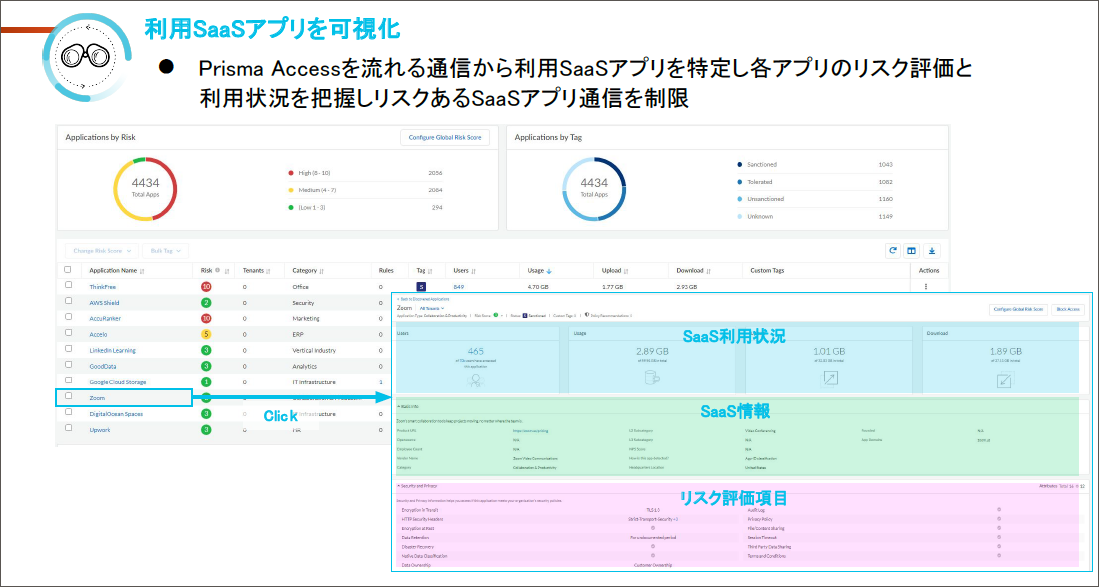Click the Low (1-3) legend entry
The image size is (1099, 587).
312,207
